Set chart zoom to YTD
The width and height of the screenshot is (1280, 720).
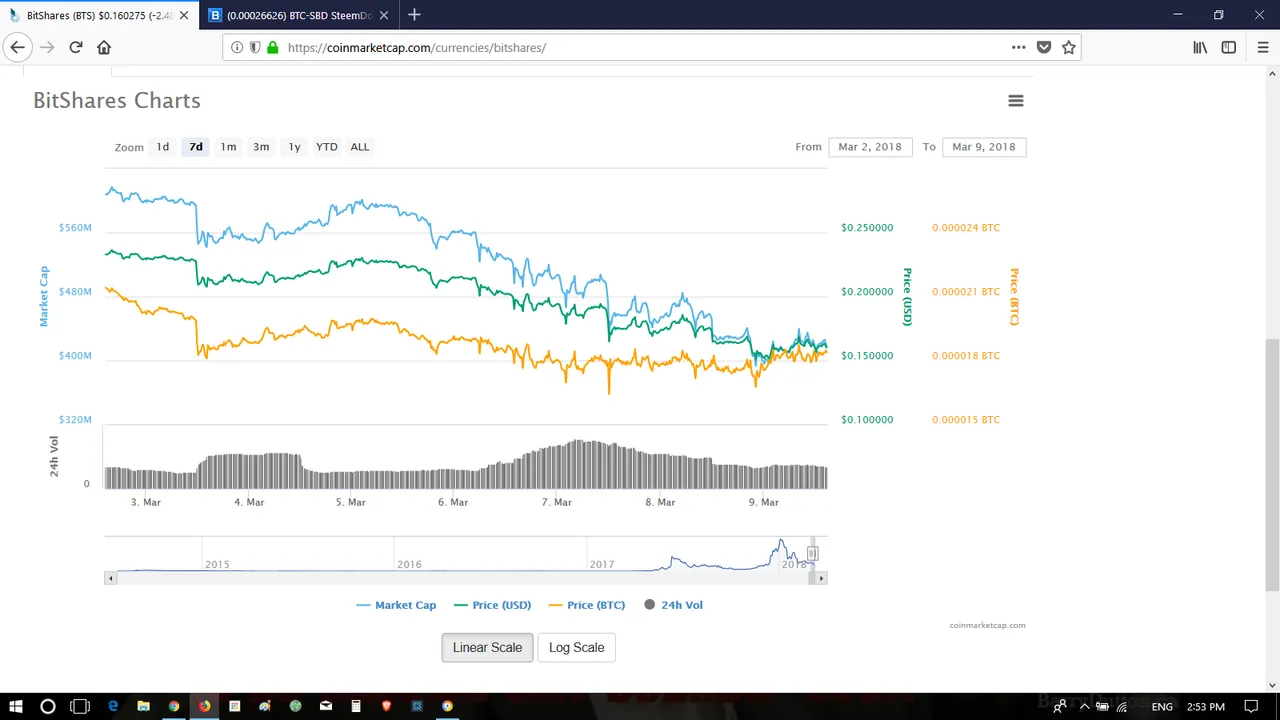click(327, 147)
